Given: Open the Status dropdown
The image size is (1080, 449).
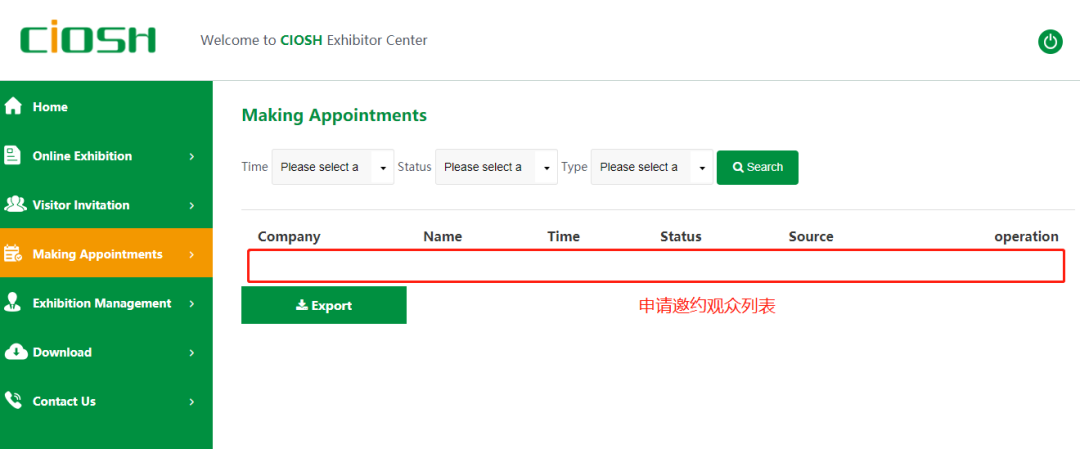Looking at the screenshot, I should (496, 167).
